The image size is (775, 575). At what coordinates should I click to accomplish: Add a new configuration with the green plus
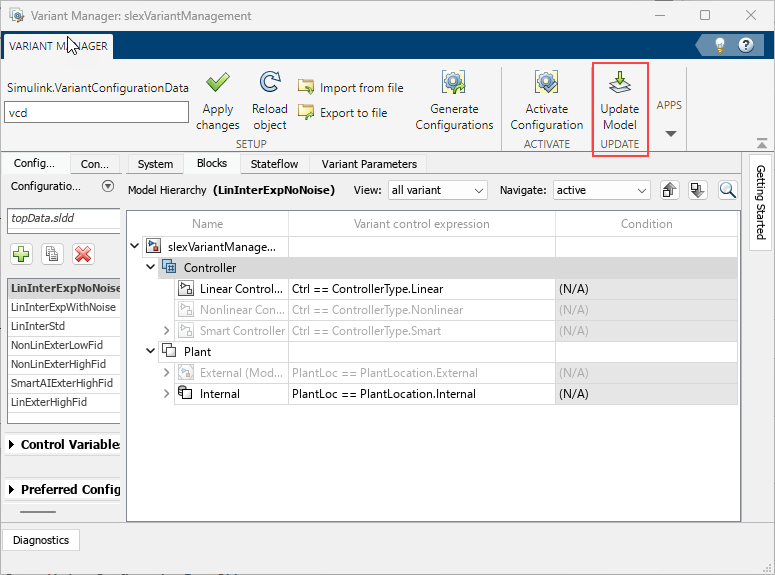coord(21,254)
